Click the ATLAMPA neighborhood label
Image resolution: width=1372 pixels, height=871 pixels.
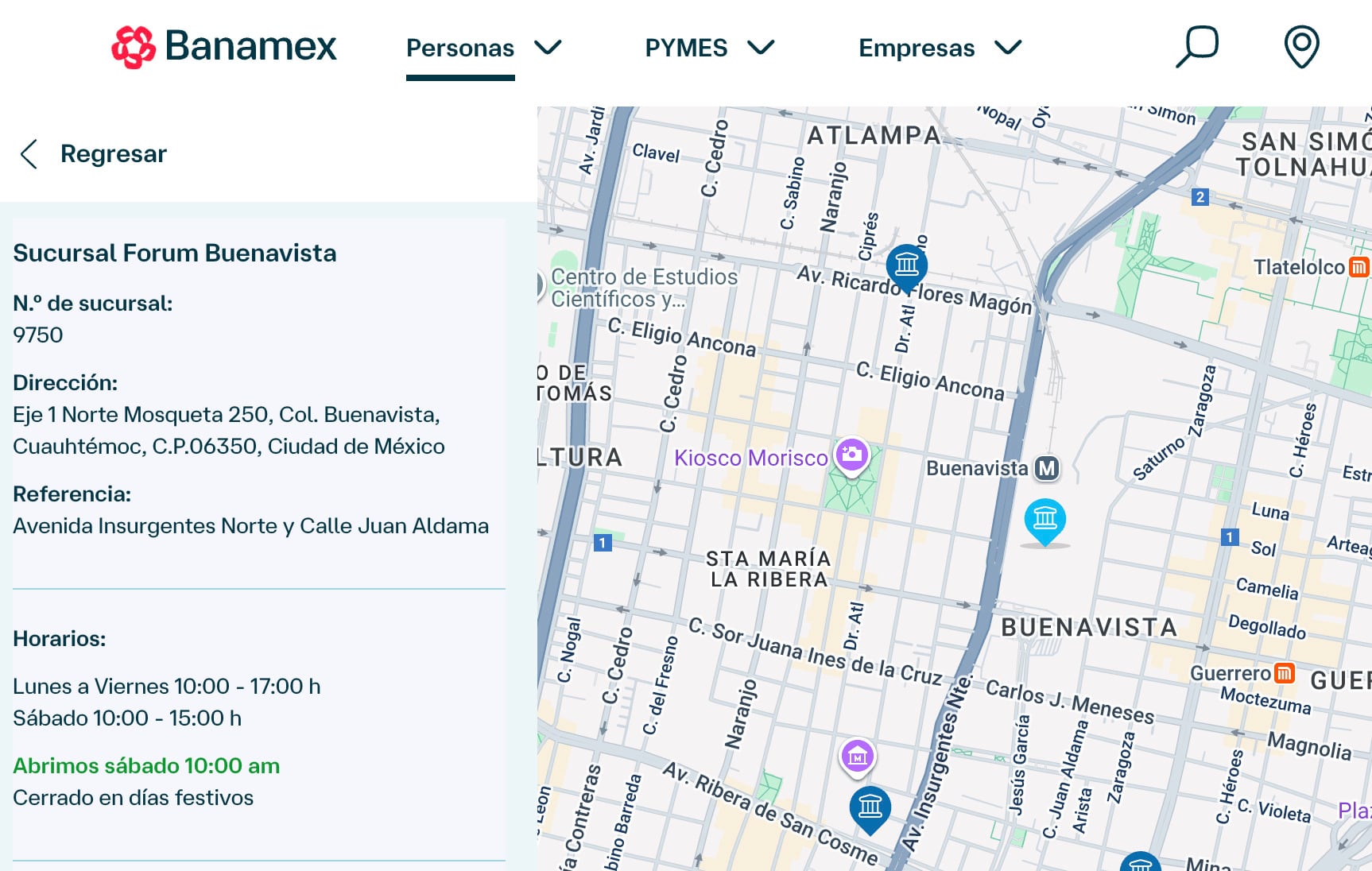coord(874,136)
